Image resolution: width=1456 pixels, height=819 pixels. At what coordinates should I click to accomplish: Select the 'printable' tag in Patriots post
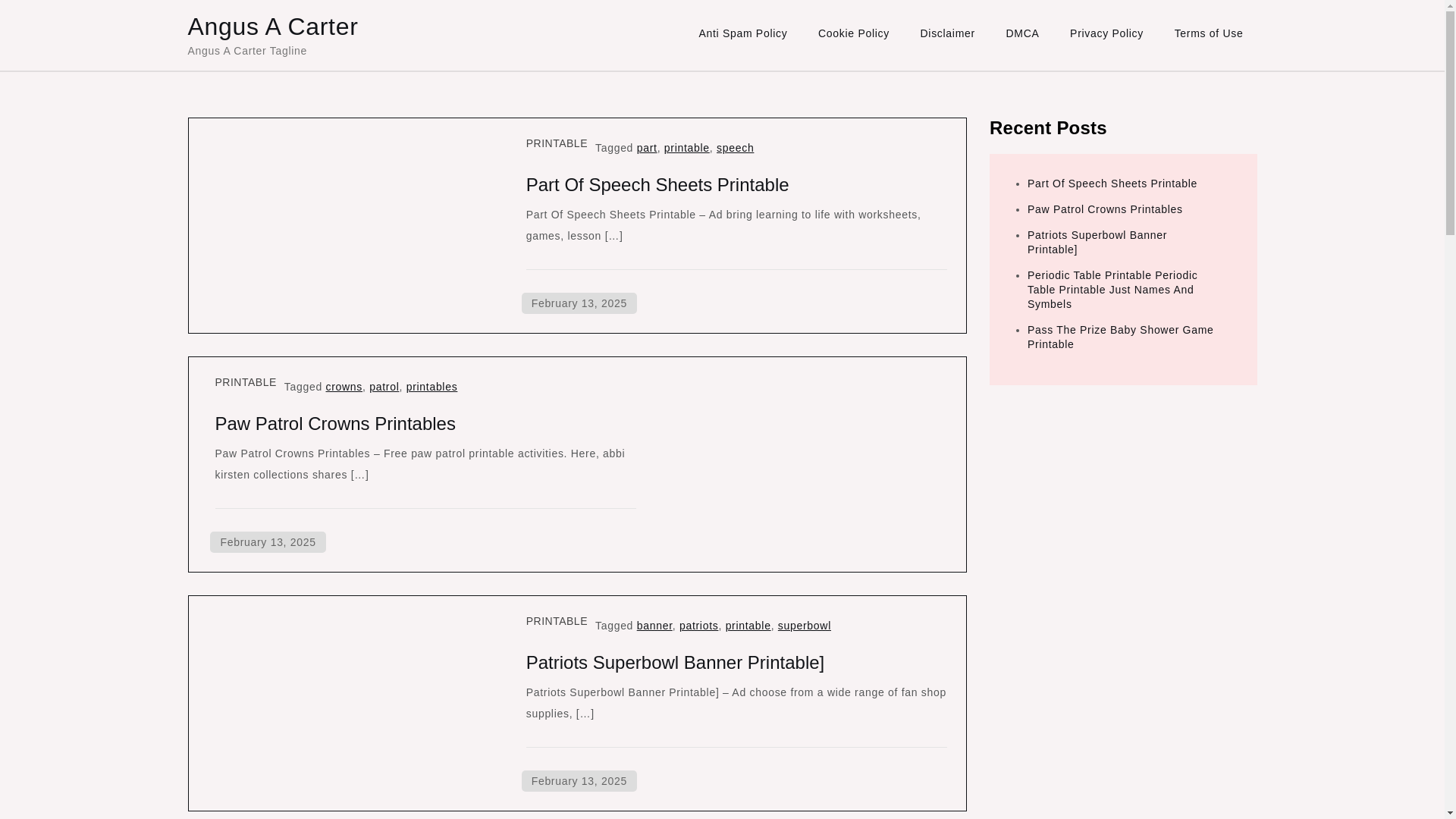pos(748,626)
